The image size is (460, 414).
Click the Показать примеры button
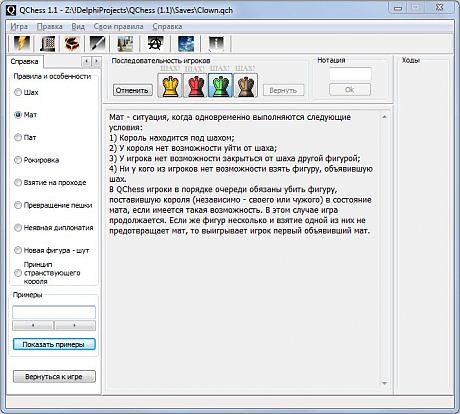coord(54,344)
